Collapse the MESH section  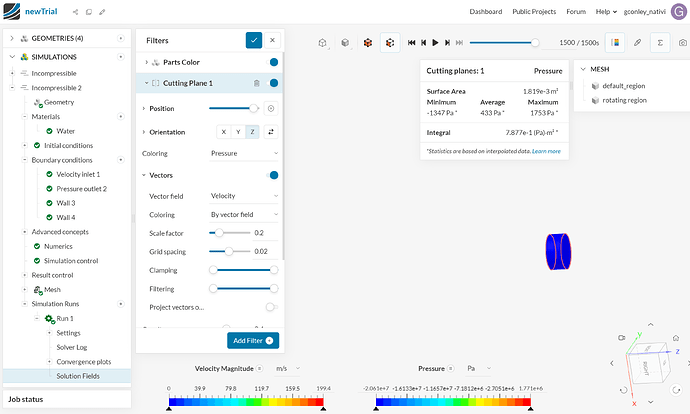[583, 69]
